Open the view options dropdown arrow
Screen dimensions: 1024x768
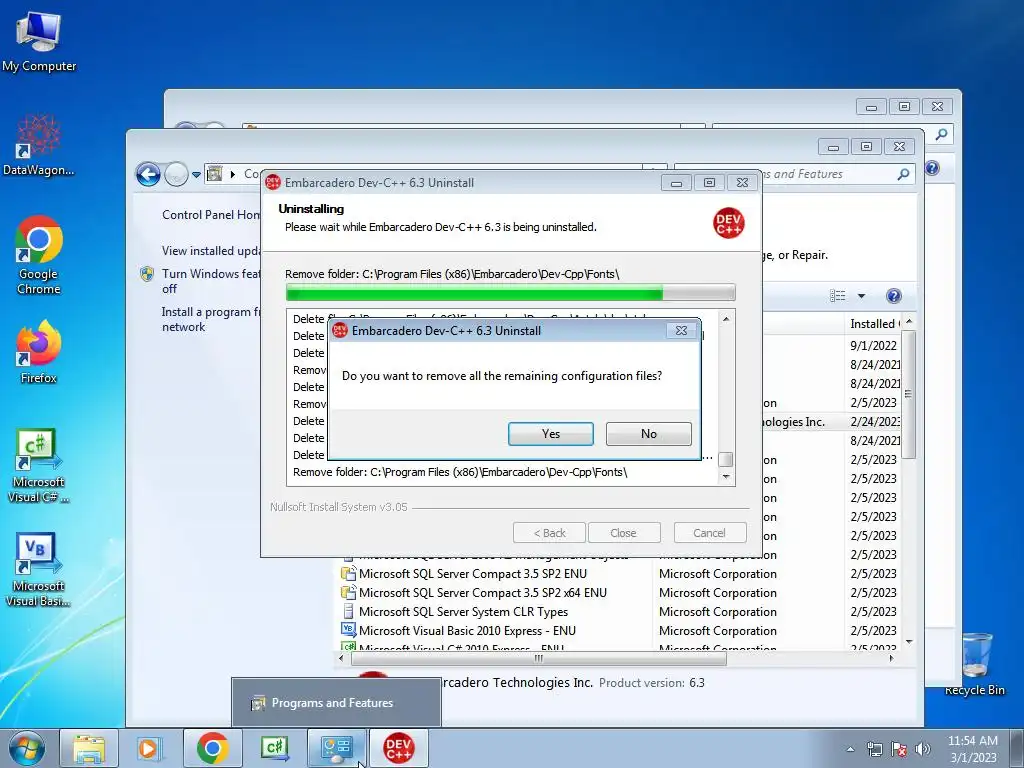click(861, 296)
